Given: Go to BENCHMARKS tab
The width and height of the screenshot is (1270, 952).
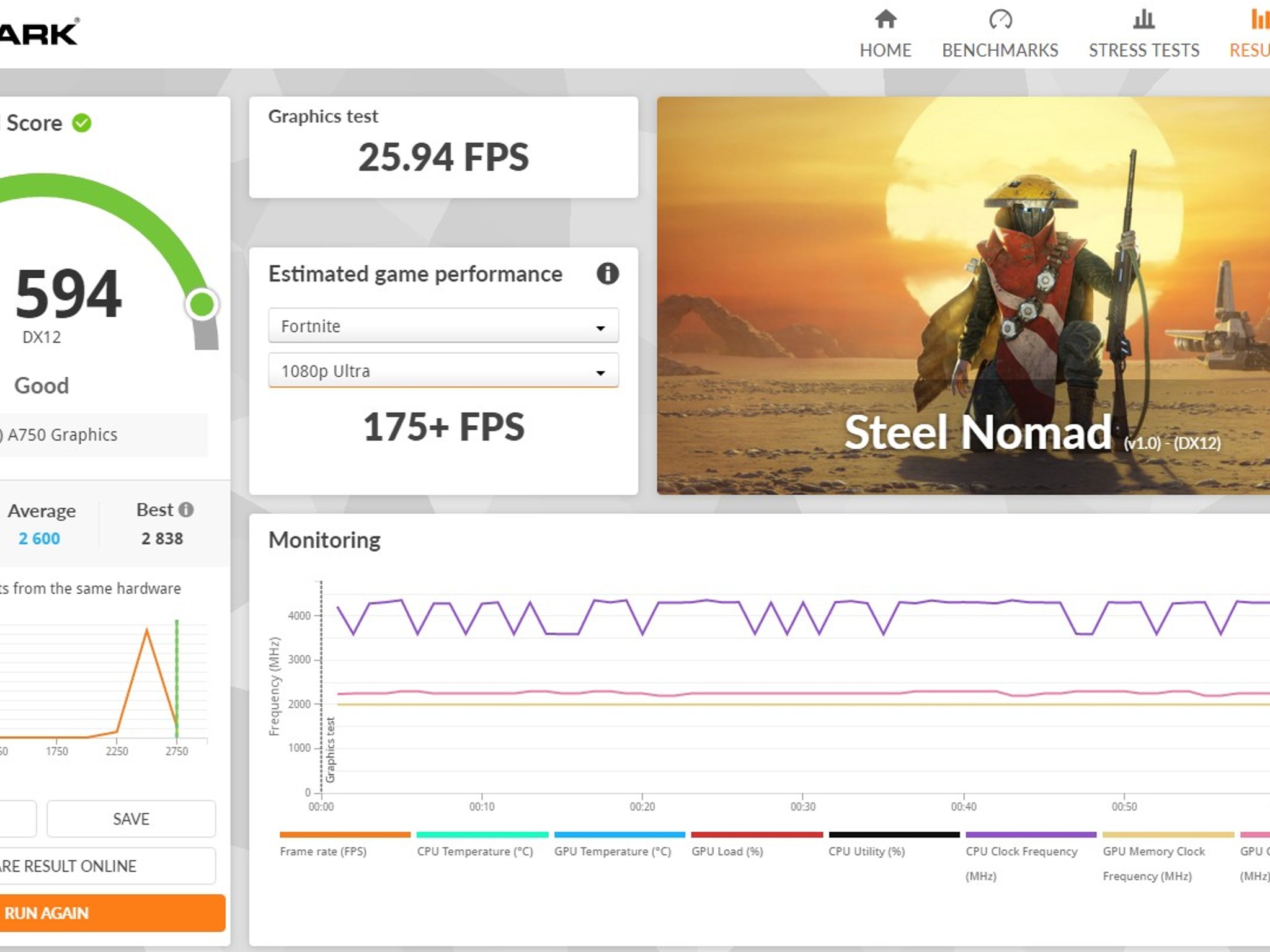Looking at the screenshot, I should click(1000, 50).
